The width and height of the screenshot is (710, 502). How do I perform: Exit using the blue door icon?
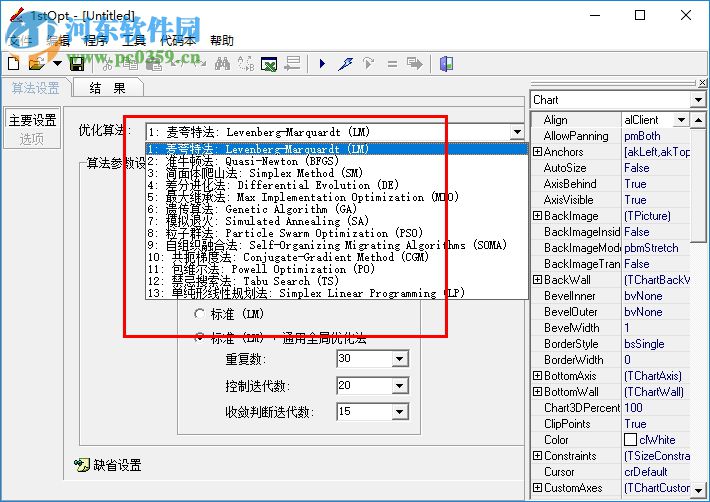[446, 64]
